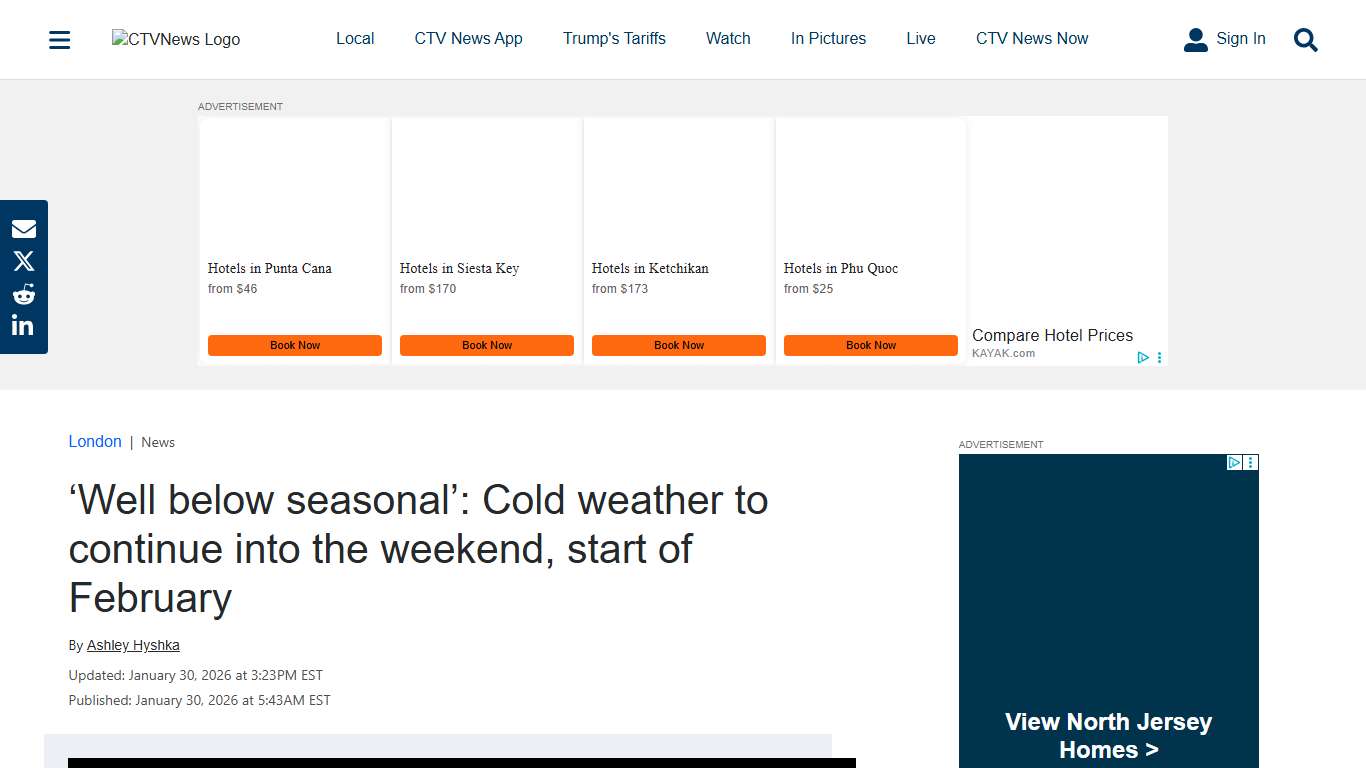Click the CTV News logo
Screen dimensions: 1366x768
[x=175, y=39]
